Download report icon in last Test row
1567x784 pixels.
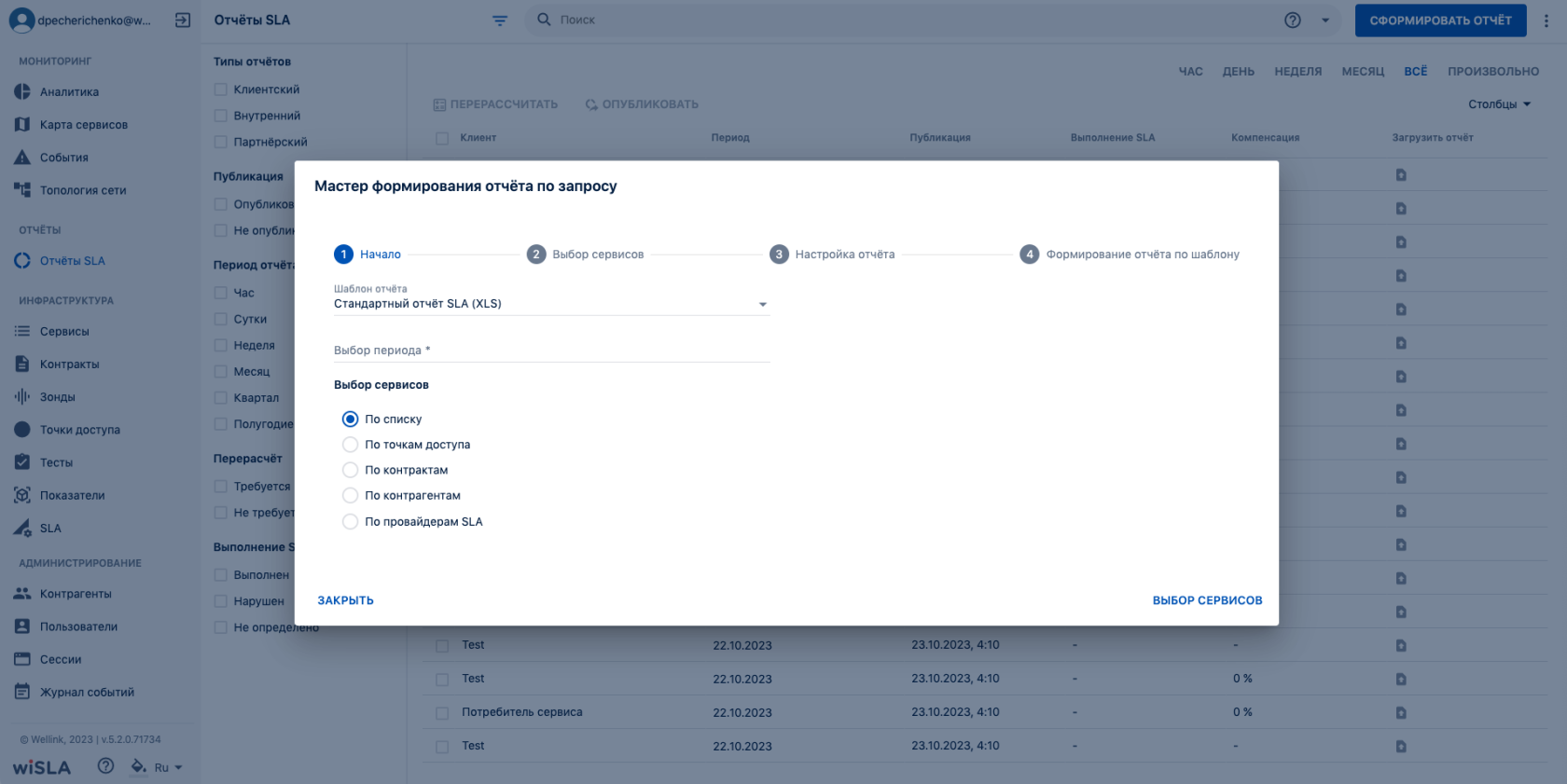(x=1400, y=746)
